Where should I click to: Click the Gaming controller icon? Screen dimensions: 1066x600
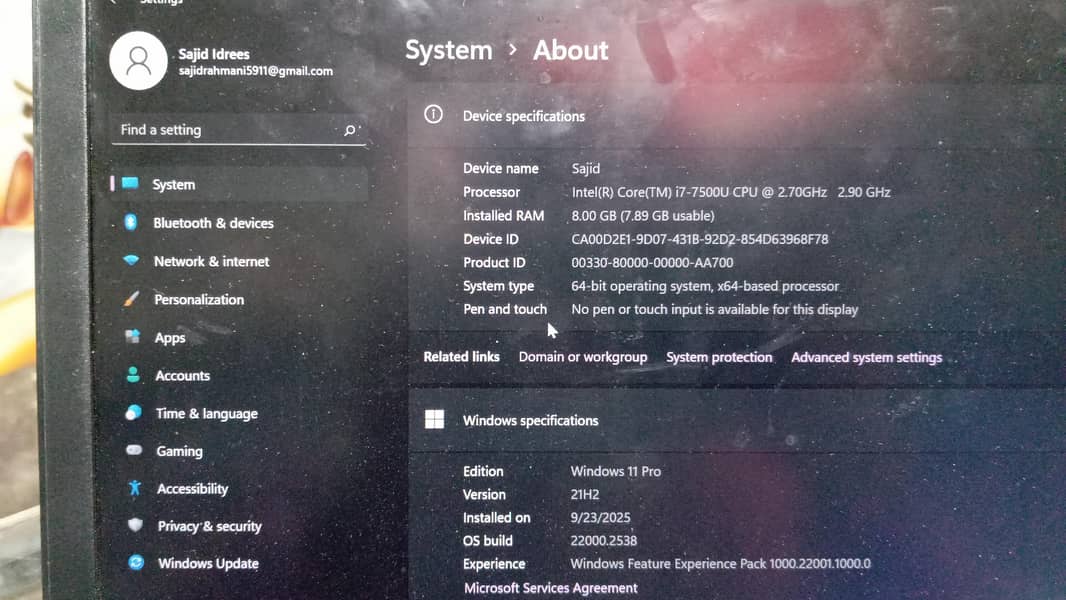(134, 451)
